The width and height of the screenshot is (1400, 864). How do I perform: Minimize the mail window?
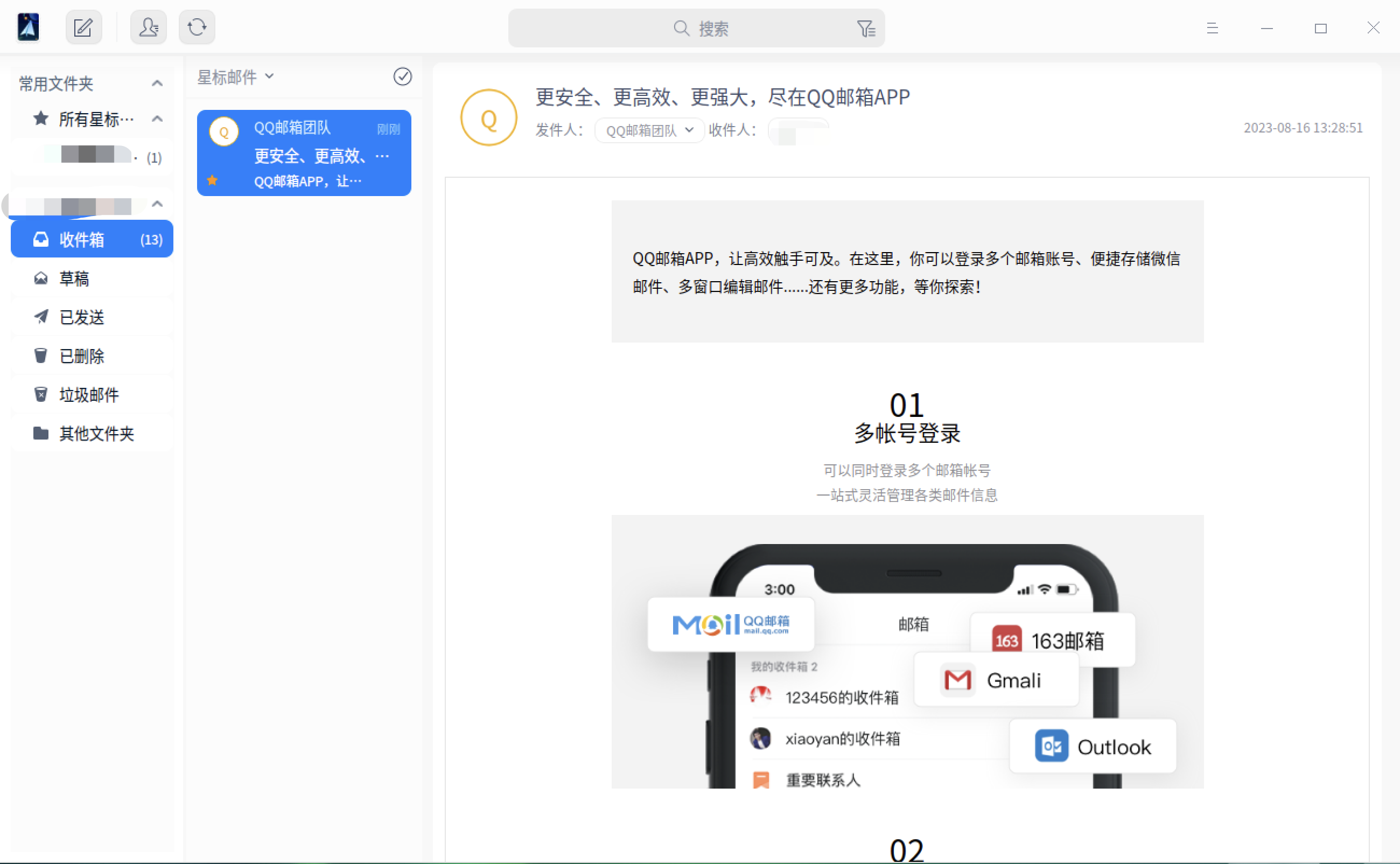tap(1267, 28)
